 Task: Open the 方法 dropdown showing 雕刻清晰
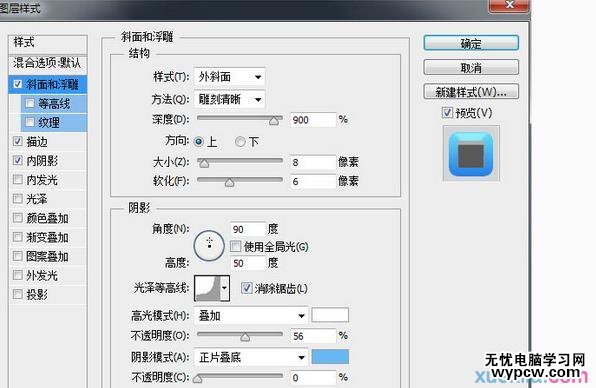coord(229,100)
